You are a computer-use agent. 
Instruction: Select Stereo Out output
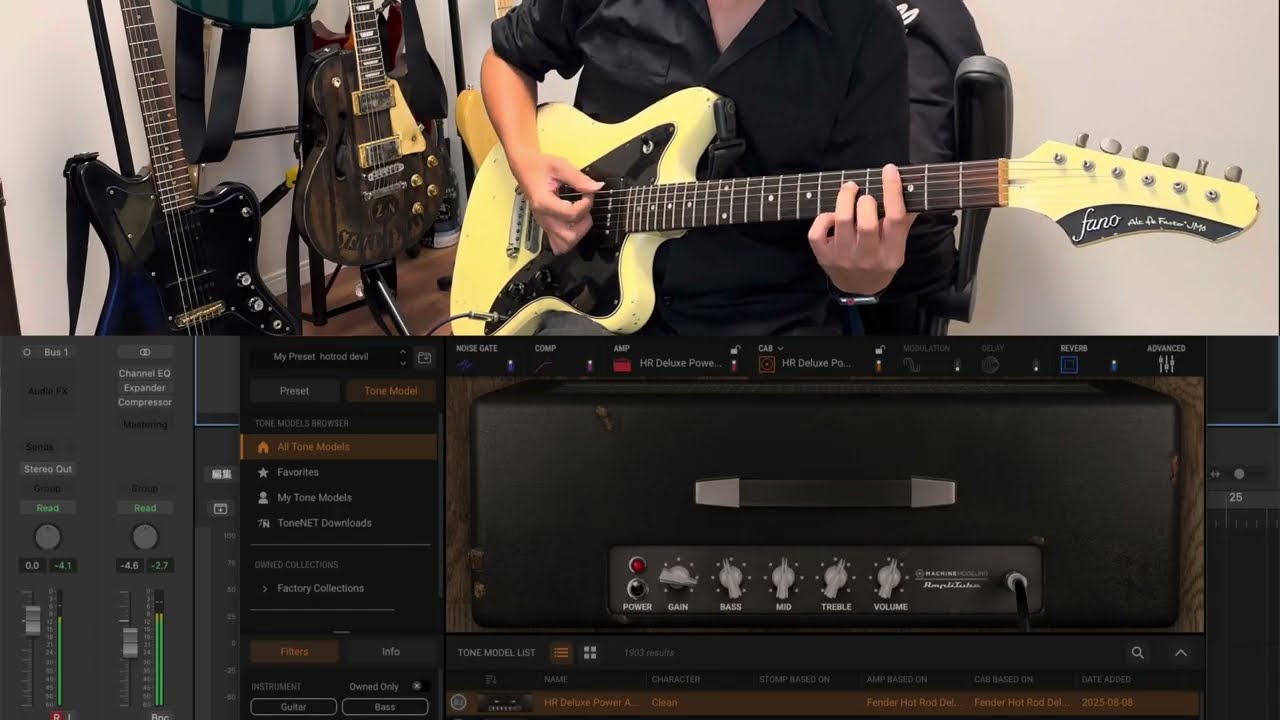pos(48,469)
